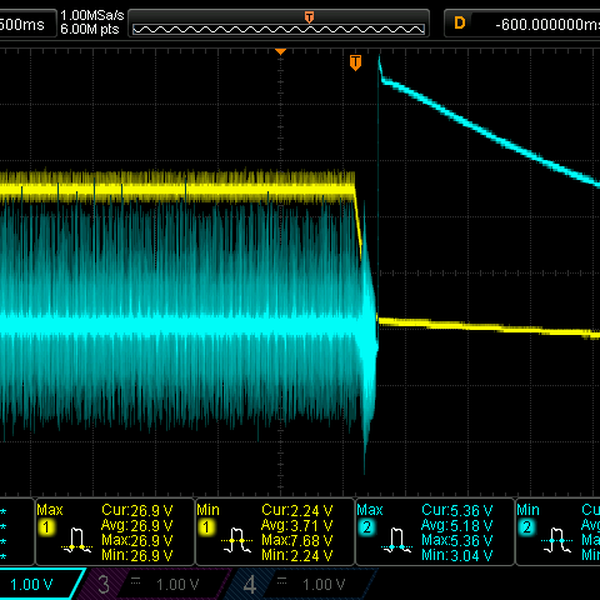Click the sample rate 1.00MSa/s readout
Viewport: 600px width, 600px height.
pyautogui.click(x=92, y=16)
